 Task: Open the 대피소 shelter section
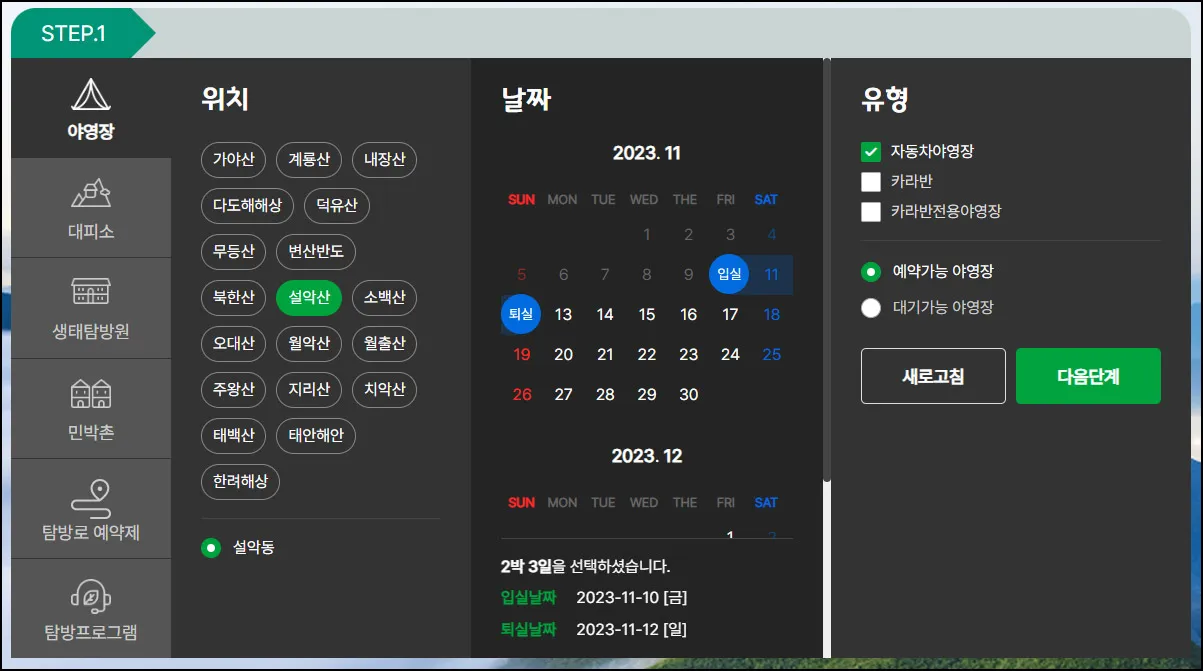pyautogui.click(x=92, y=207)
